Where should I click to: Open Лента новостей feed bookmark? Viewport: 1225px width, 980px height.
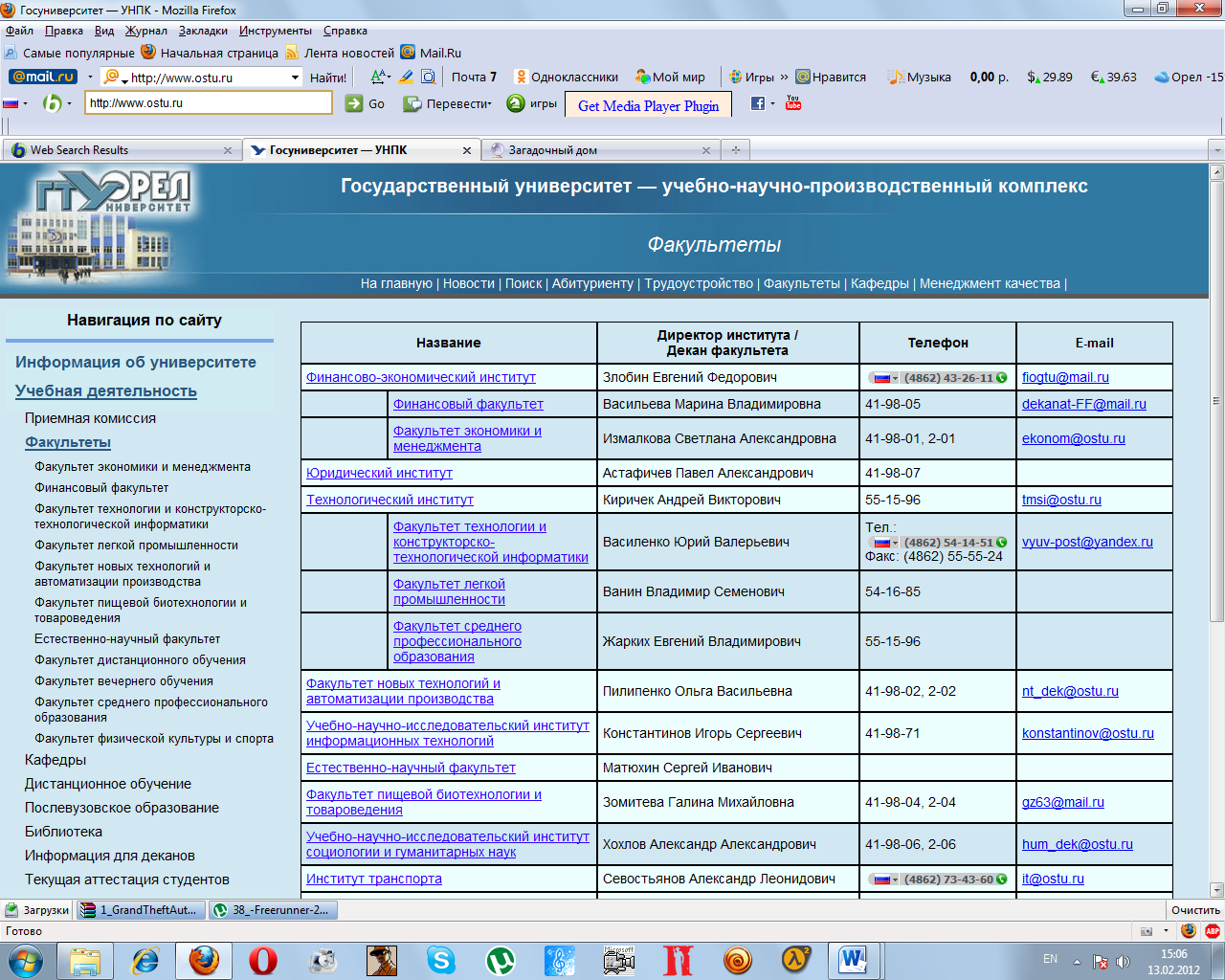coord(340,53)
